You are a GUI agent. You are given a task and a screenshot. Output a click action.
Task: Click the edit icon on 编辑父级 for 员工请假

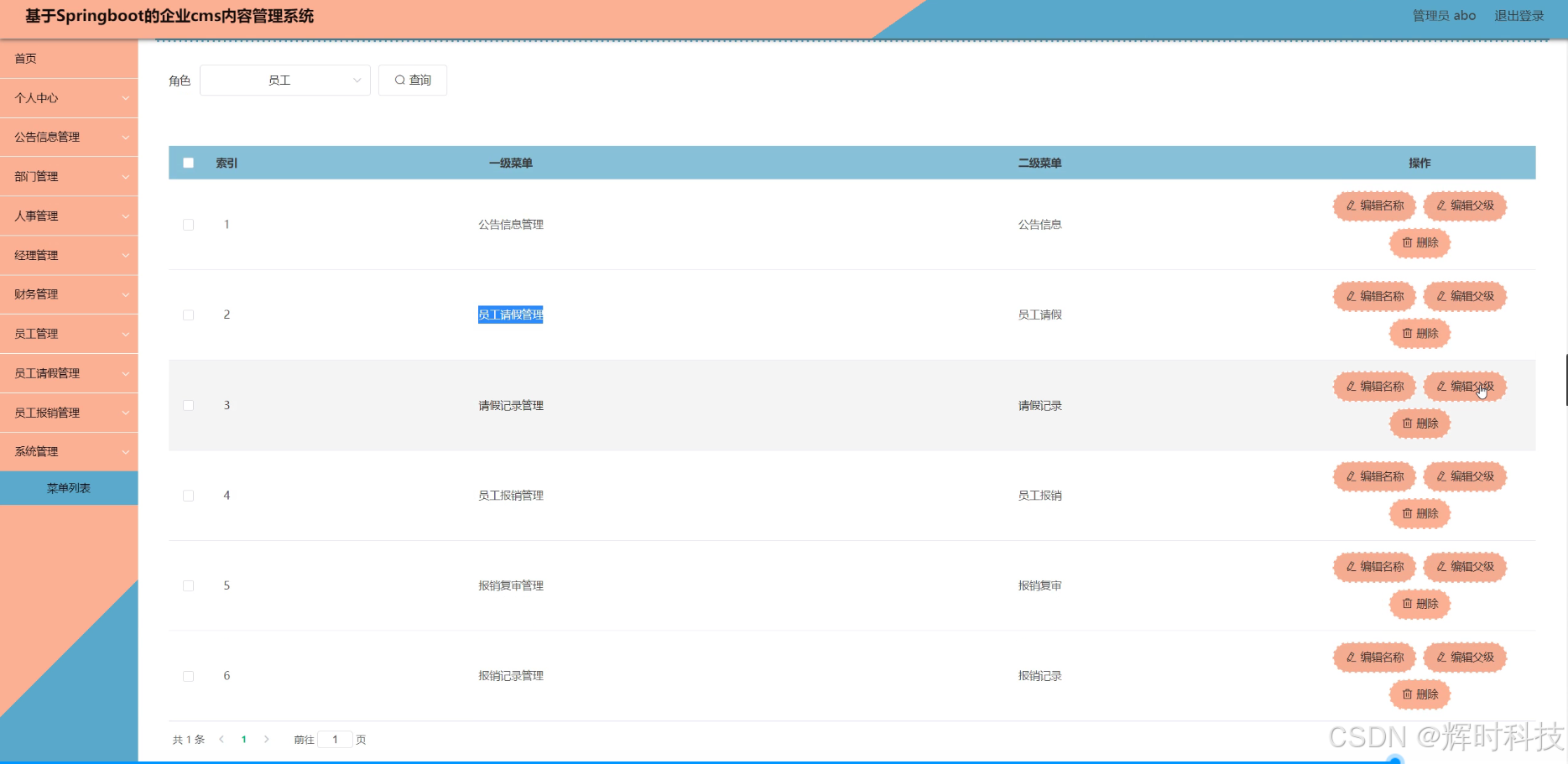click(1443, 296)
